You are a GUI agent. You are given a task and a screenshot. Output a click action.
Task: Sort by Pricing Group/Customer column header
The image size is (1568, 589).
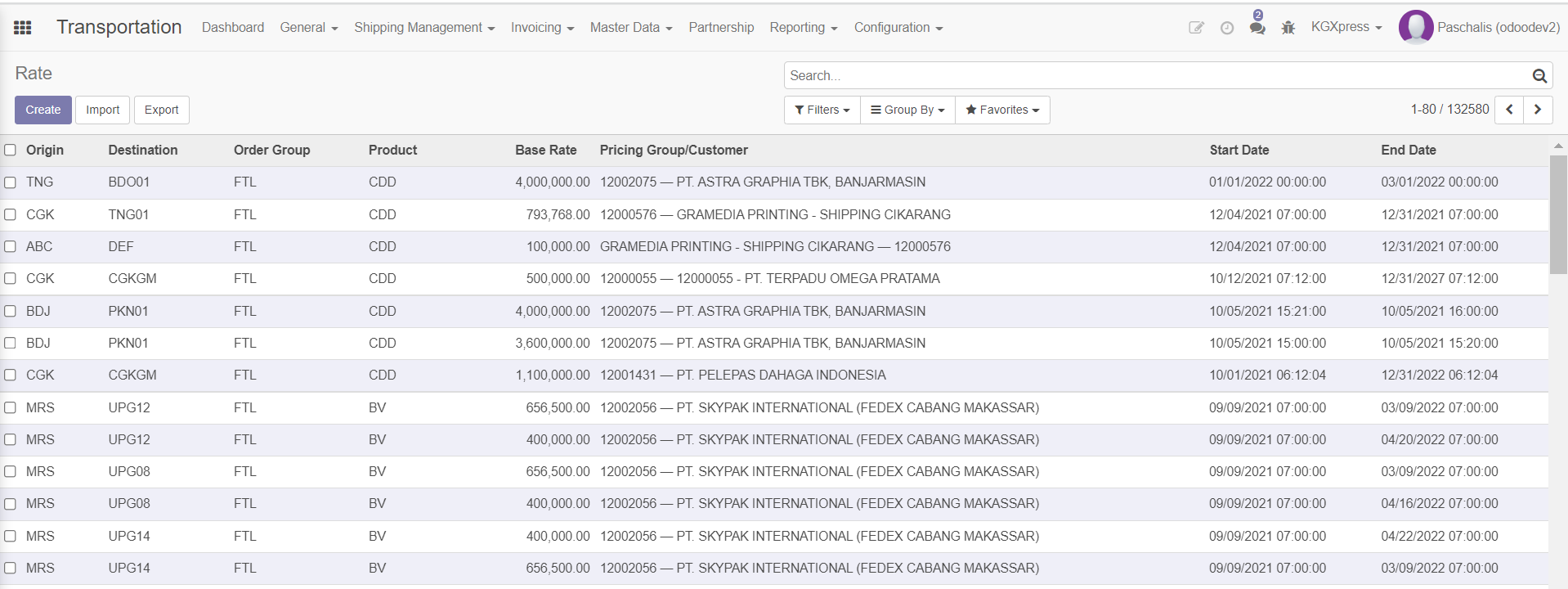click(674, 150)
